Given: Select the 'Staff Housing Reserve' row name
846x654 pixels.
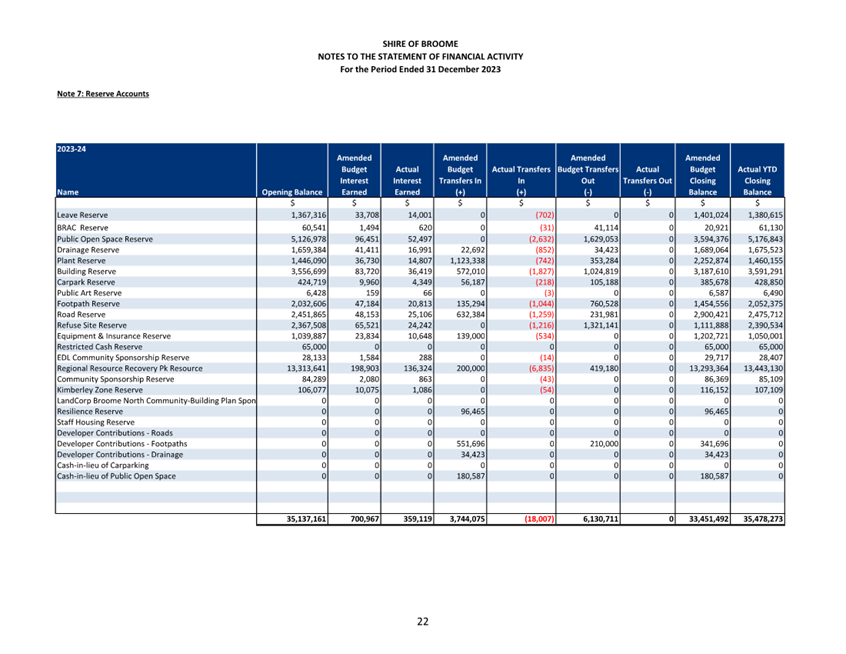Looking at the screenshot, I should click(95, 423).
